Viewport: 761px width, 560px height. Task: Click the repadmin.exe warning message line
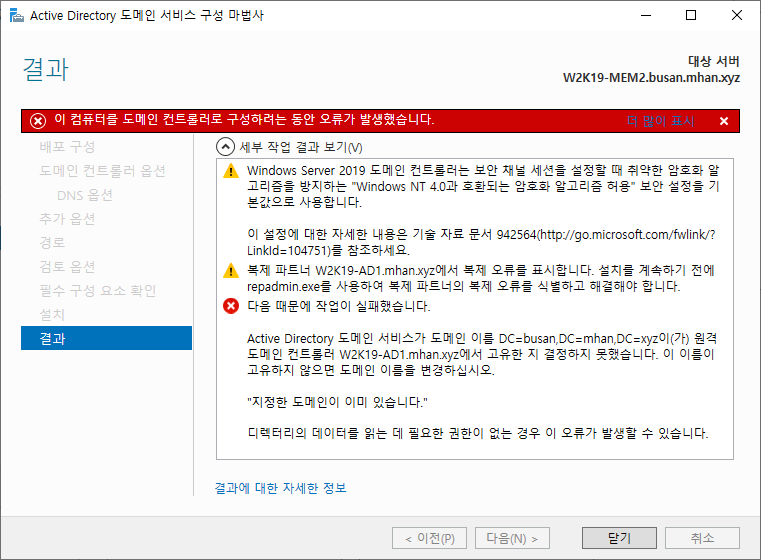click(x=463, y=286)
